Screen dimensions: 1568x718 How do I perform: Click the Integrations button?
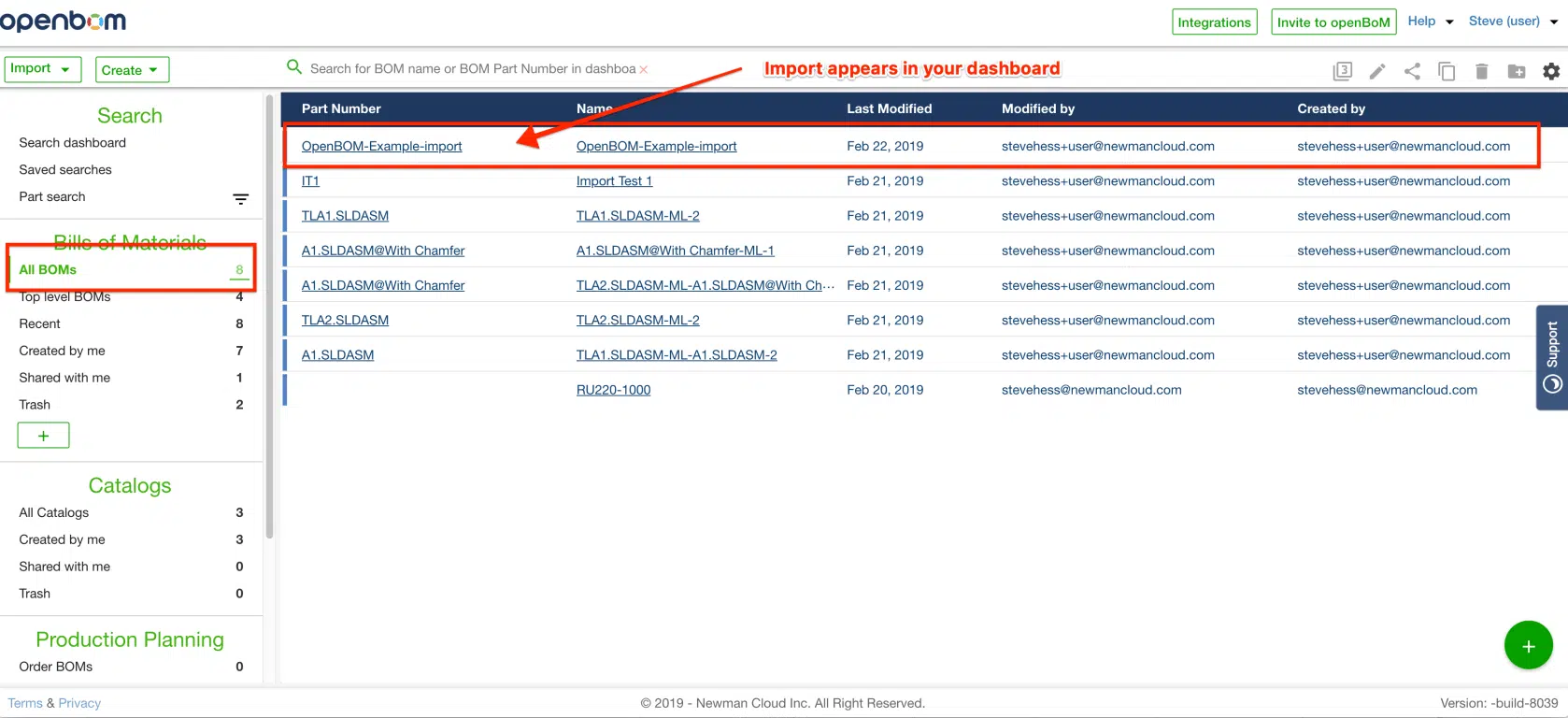click(1214, 22)
